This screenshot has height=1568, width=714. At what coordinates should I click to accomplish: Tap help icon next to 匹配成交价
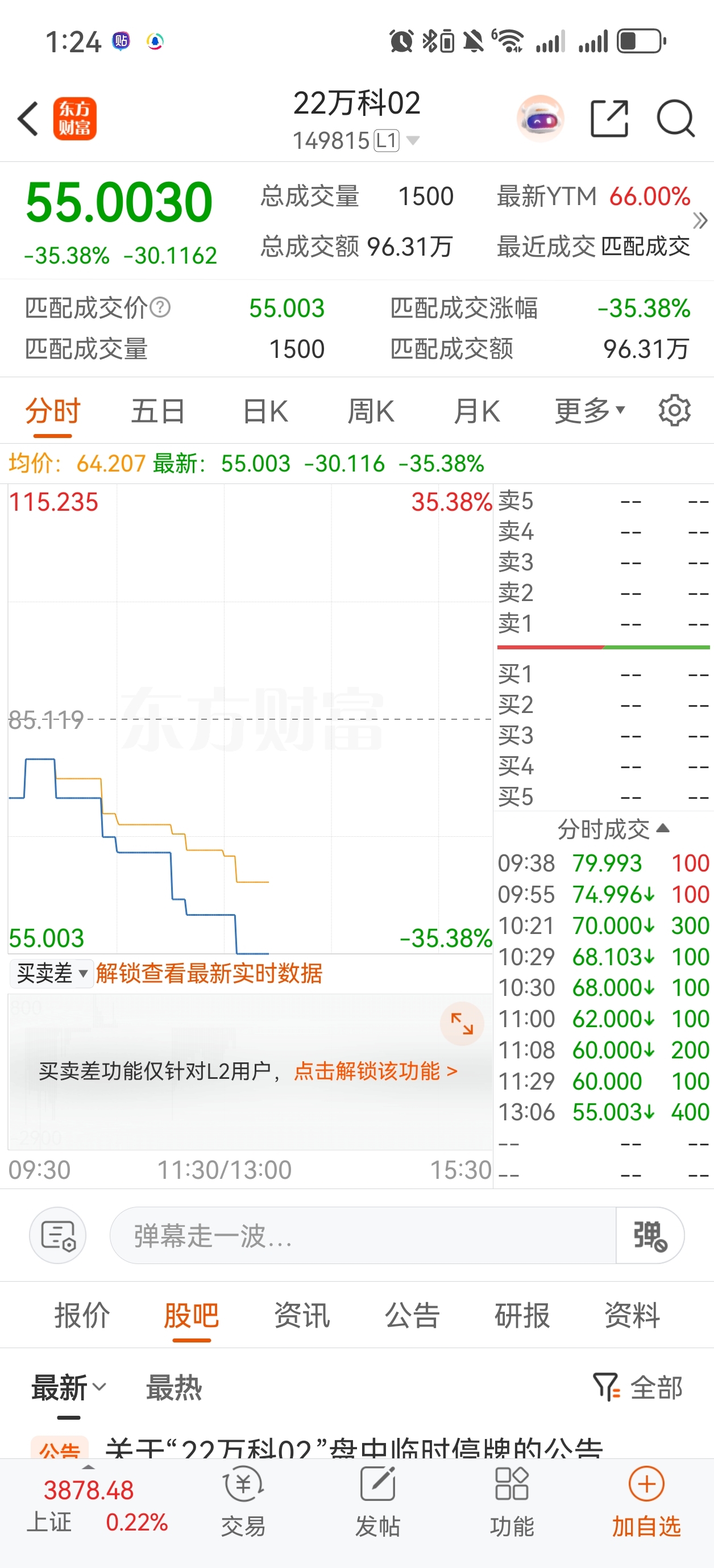(x=160, y=307)
